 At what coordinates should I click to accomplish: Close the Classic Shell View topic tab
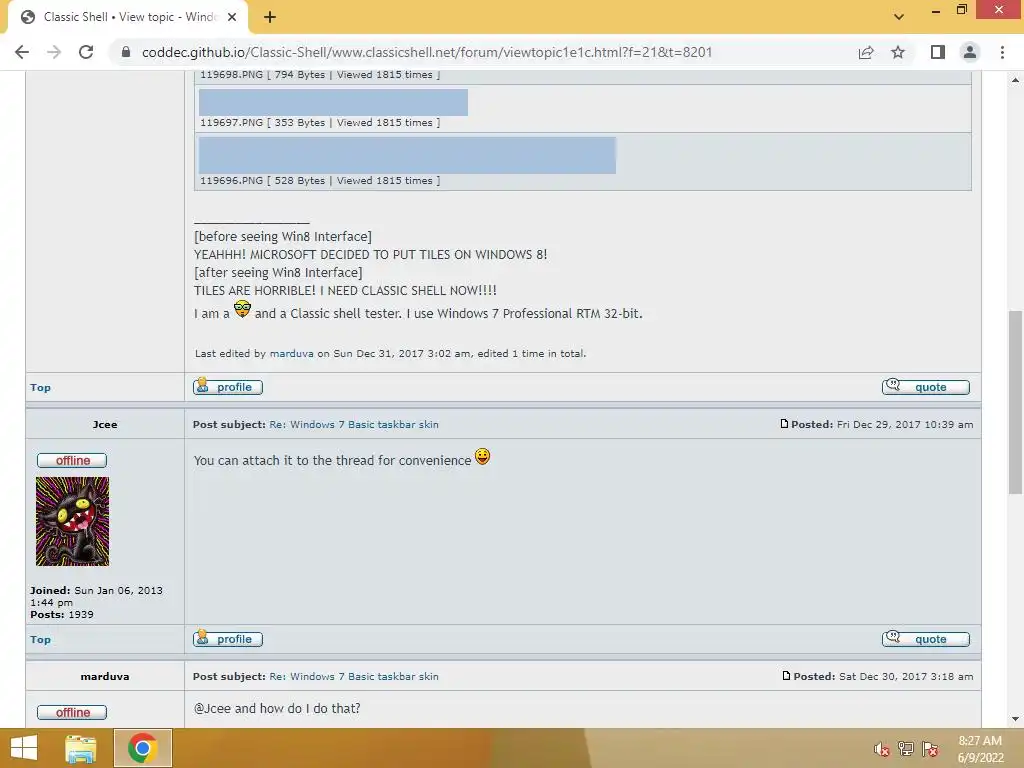(232, 17)
